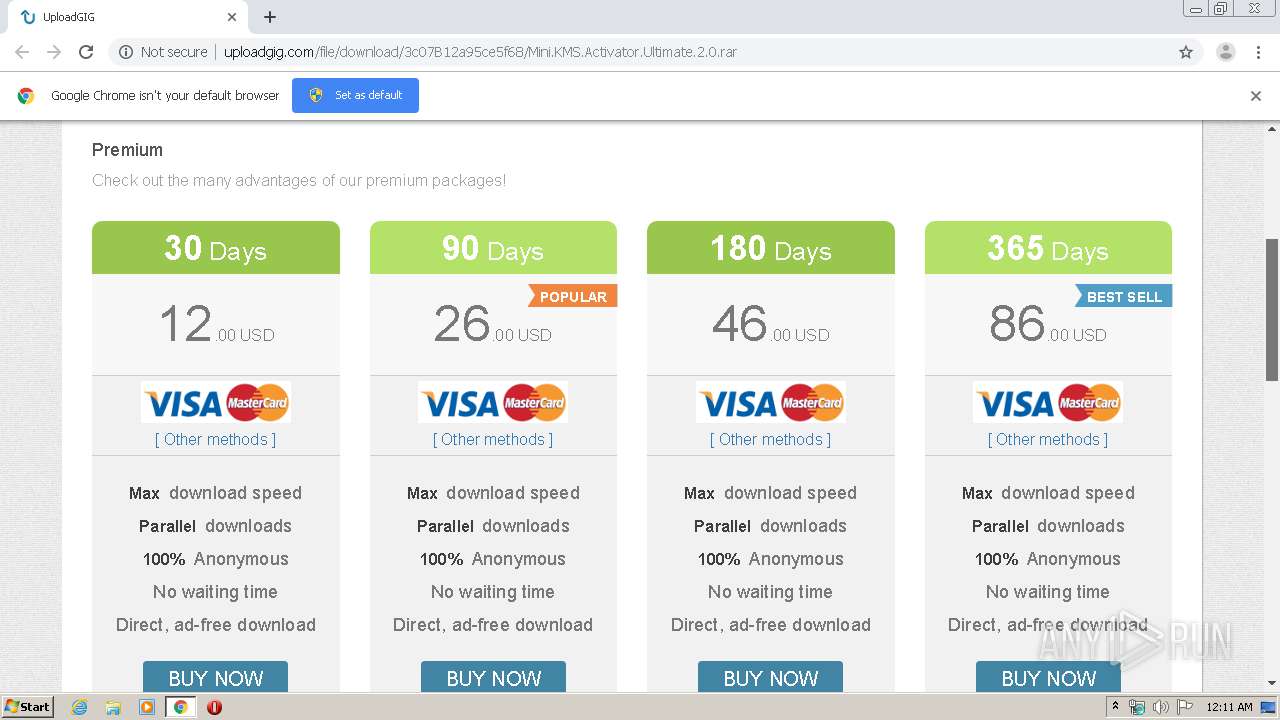Click the POPULAR ribbon badge
1280x720 pixels.
573,296
